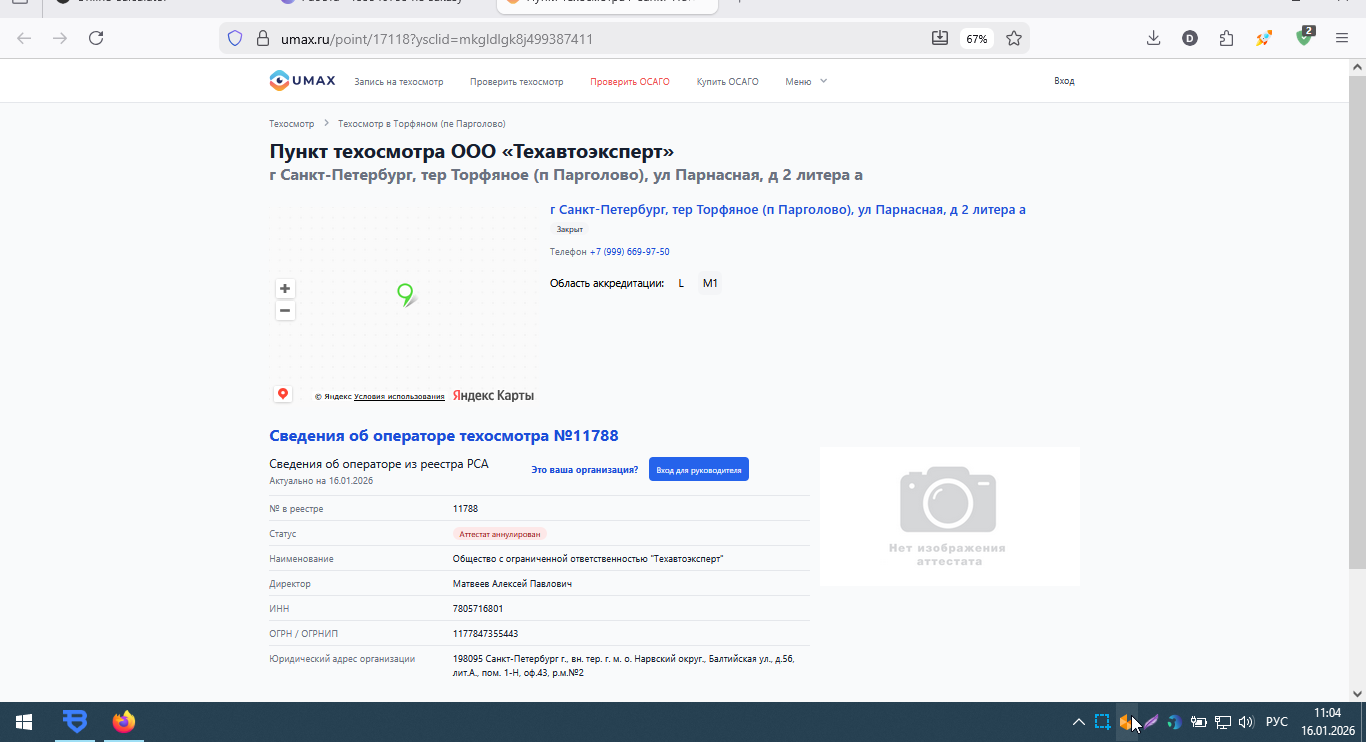Click the red pin icon below the map
Screen dimensions: 1366x742
(x=283, y=394)
